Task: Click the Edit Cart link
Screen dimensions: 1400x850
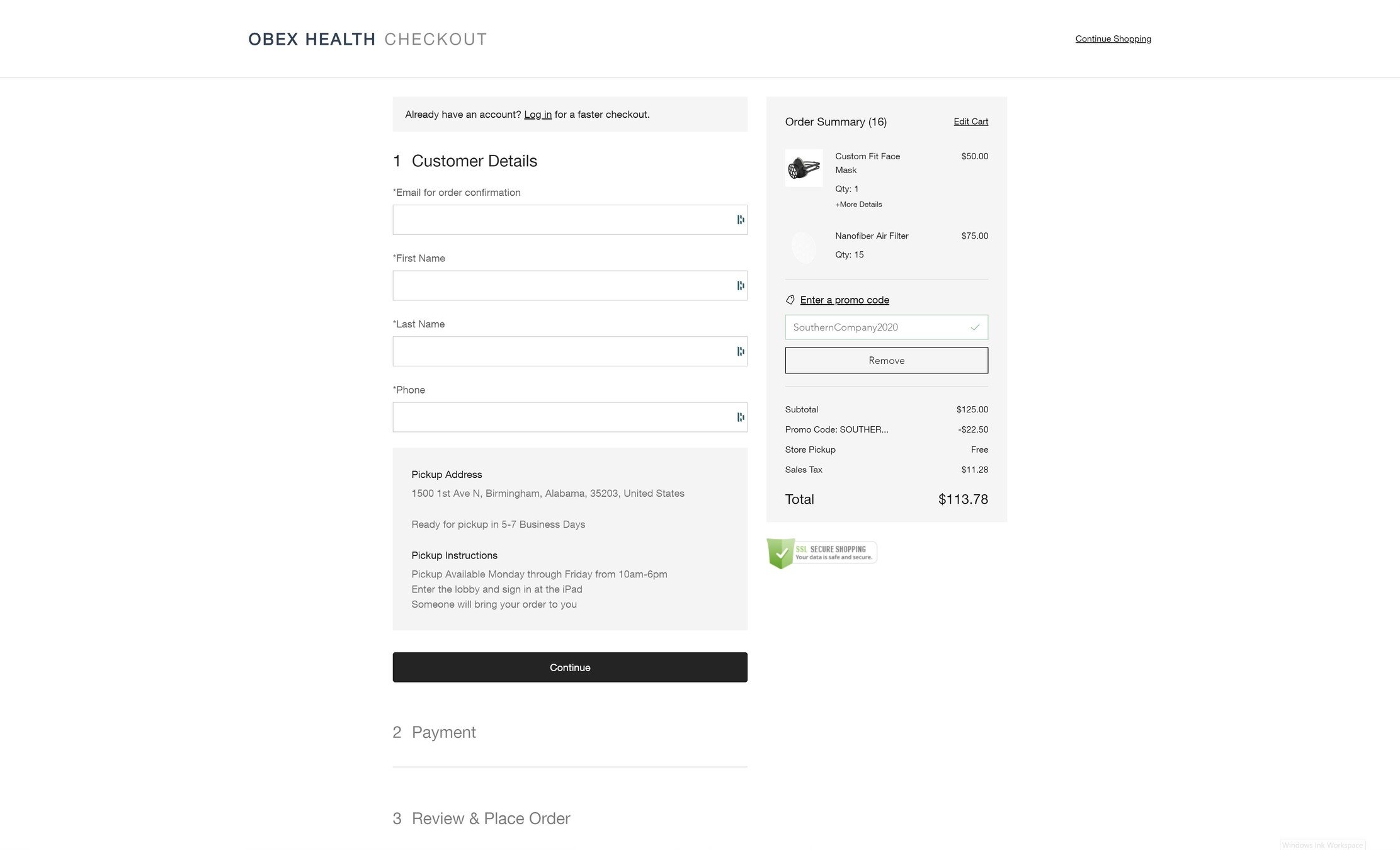Action: 970,122
